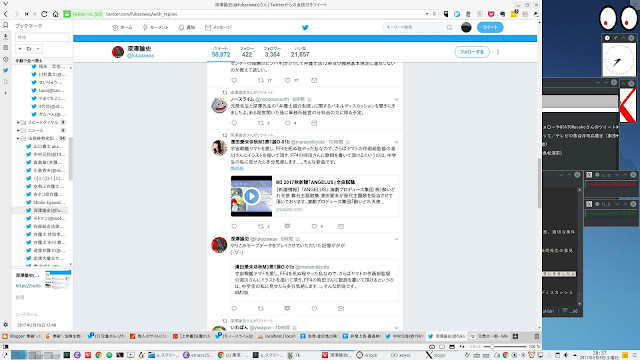
Task: Open the History panel clock icon
Action: tap(5, 59)
